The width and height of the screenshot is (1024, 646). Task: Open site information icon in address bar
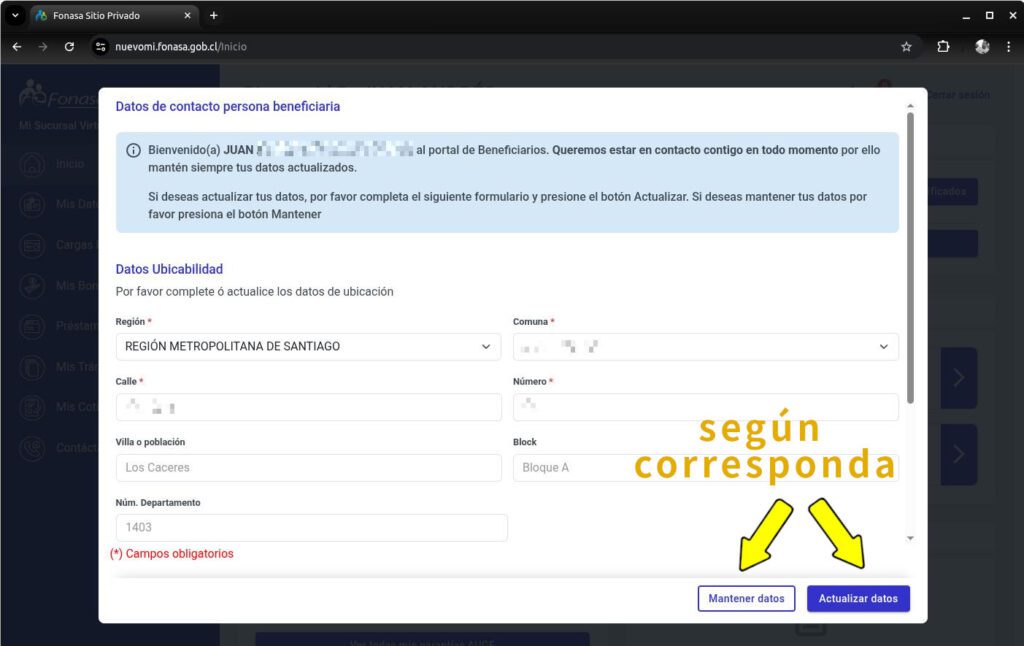point(101,47)
